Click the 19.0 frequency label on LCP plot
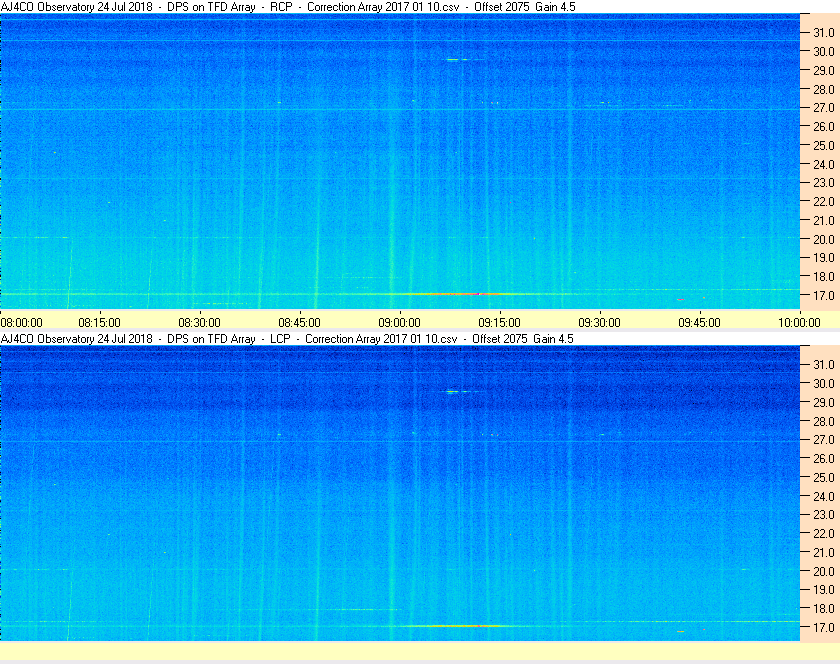Image resolution: width=840 pixels, height=664 pixels. pyautogui.click(x=824, y=590)
